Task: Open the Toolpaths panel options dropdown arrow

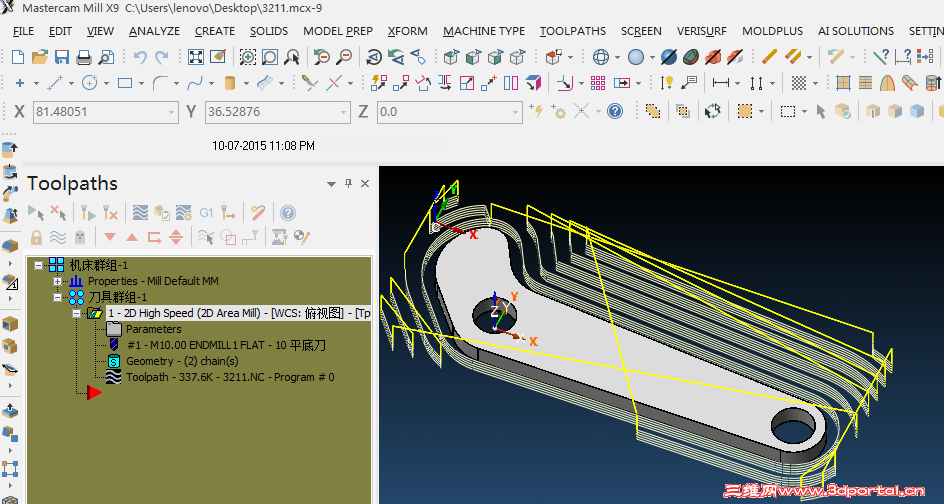Action: click(x=331, y=184)
